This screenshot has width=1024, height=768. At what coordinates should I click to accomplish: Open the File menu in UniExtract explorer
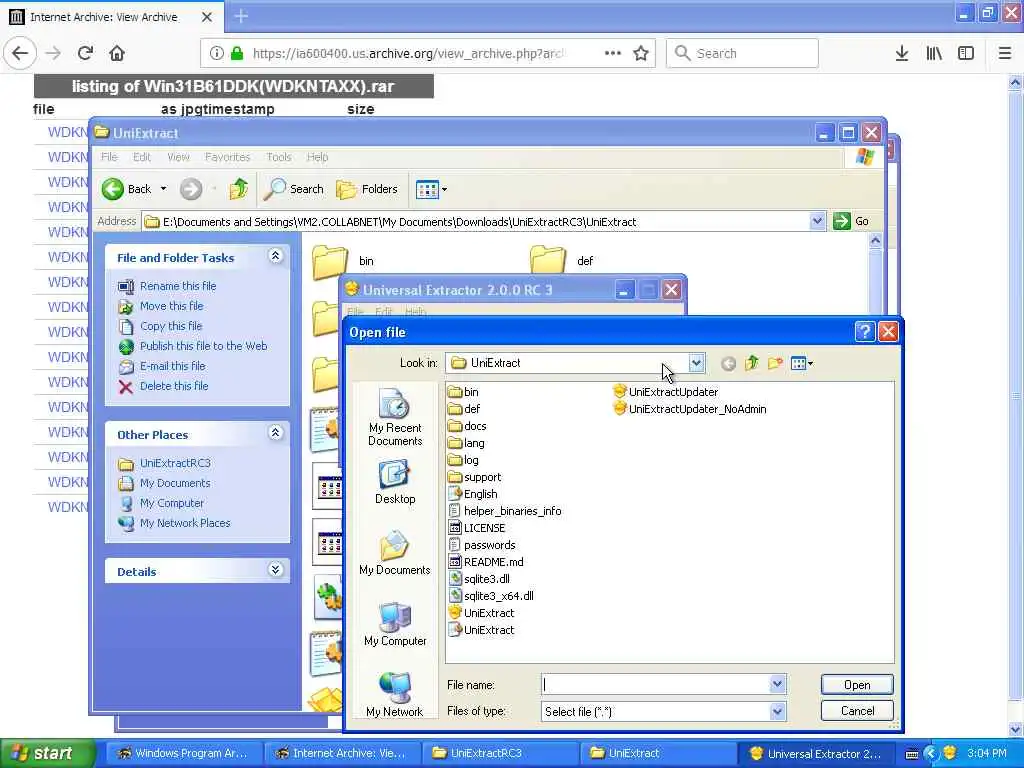coord(109,157)
